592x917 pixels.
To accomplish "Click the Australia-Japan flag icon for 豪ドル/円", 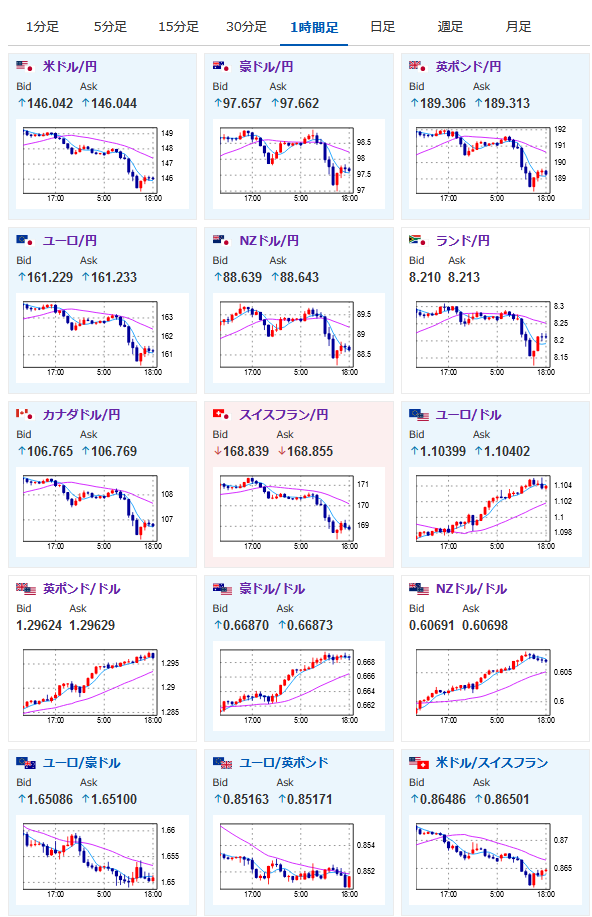I will (x=221, y=66).
